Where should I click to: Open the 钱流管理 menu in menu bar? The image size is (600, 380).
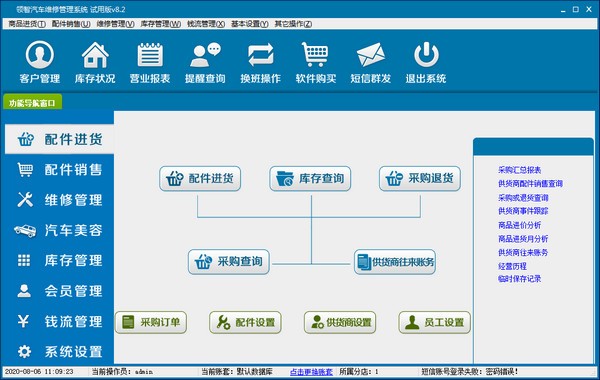click(206, 24)
